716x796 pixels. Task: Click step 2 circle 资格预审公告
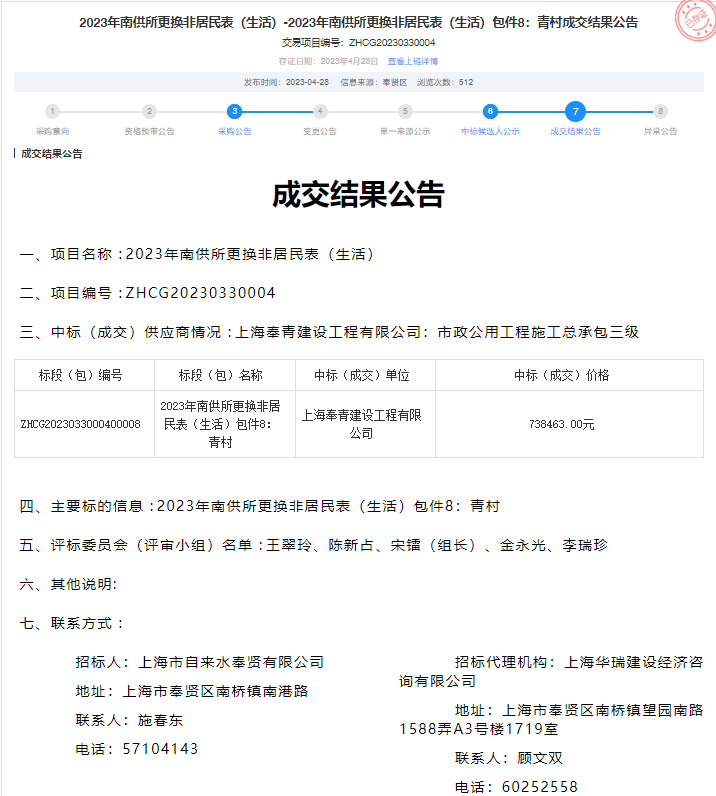[149, 112]
